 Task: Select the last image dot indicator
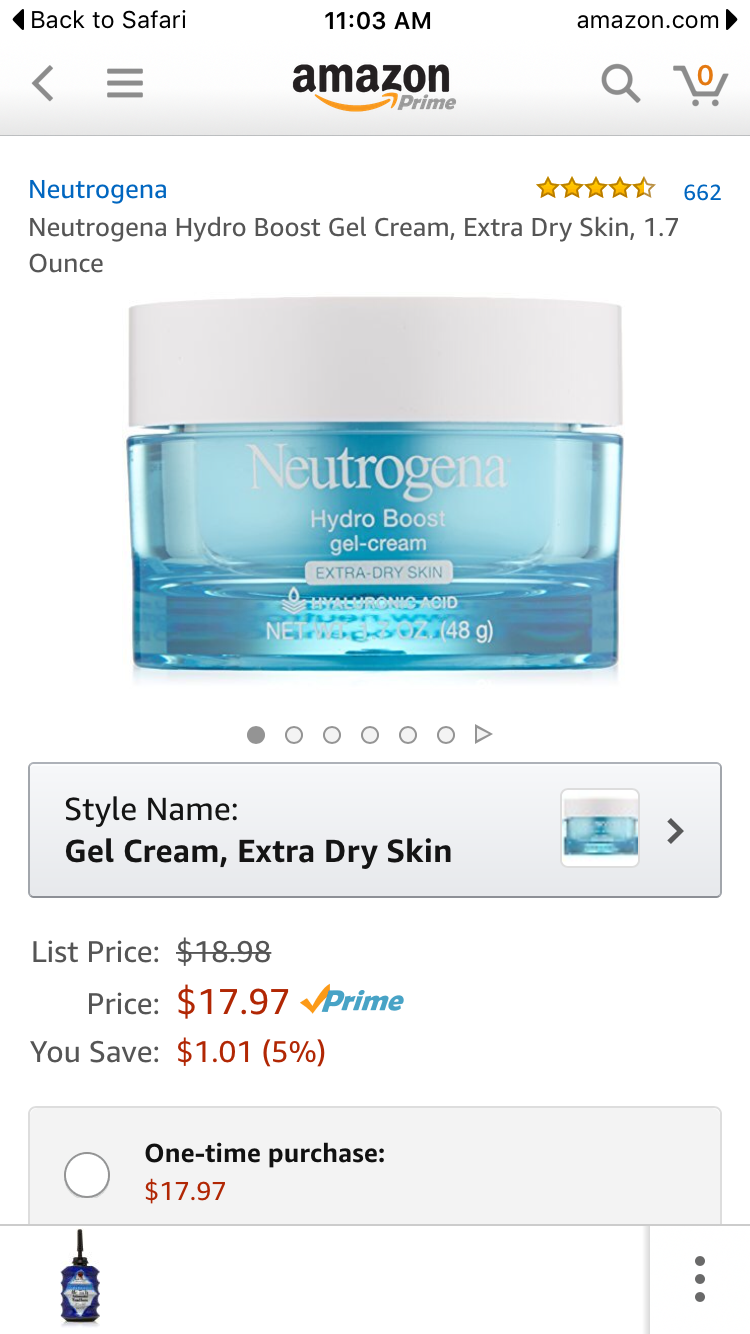pos(446,735)
